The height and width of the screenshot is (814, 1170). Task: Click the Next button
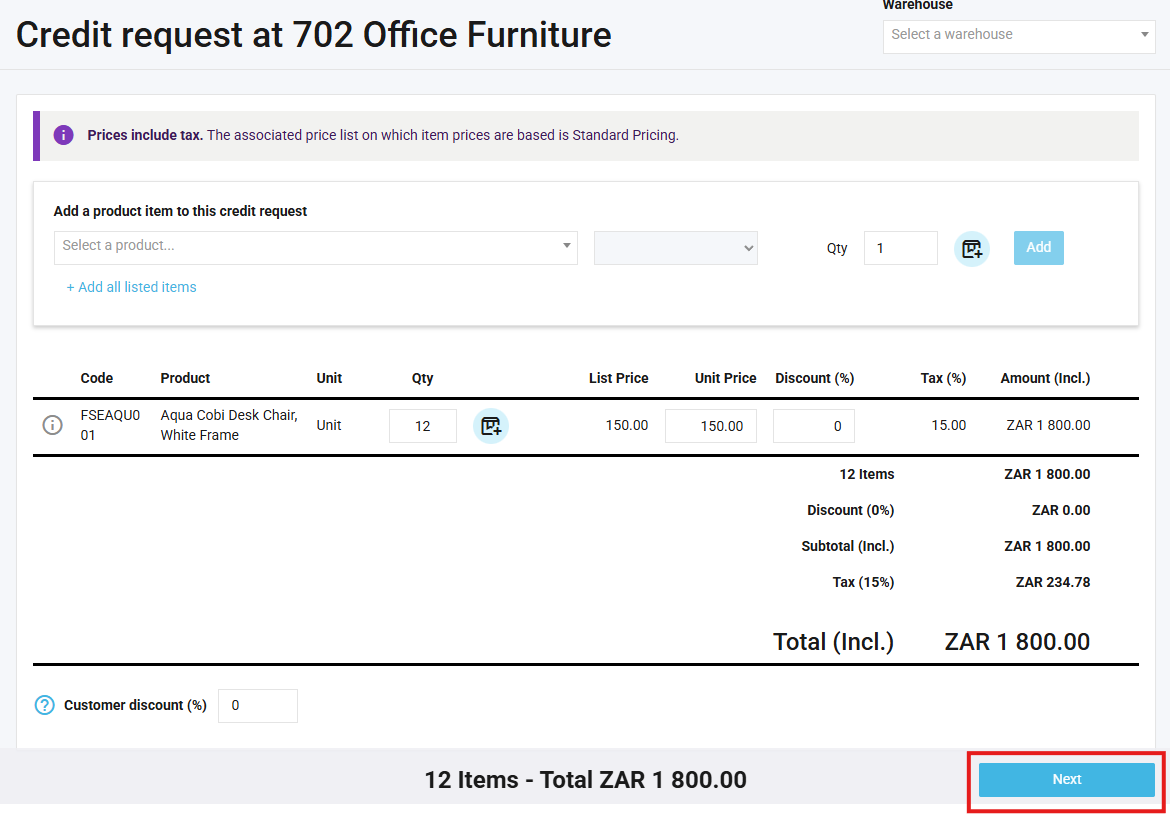[1066, 779]
